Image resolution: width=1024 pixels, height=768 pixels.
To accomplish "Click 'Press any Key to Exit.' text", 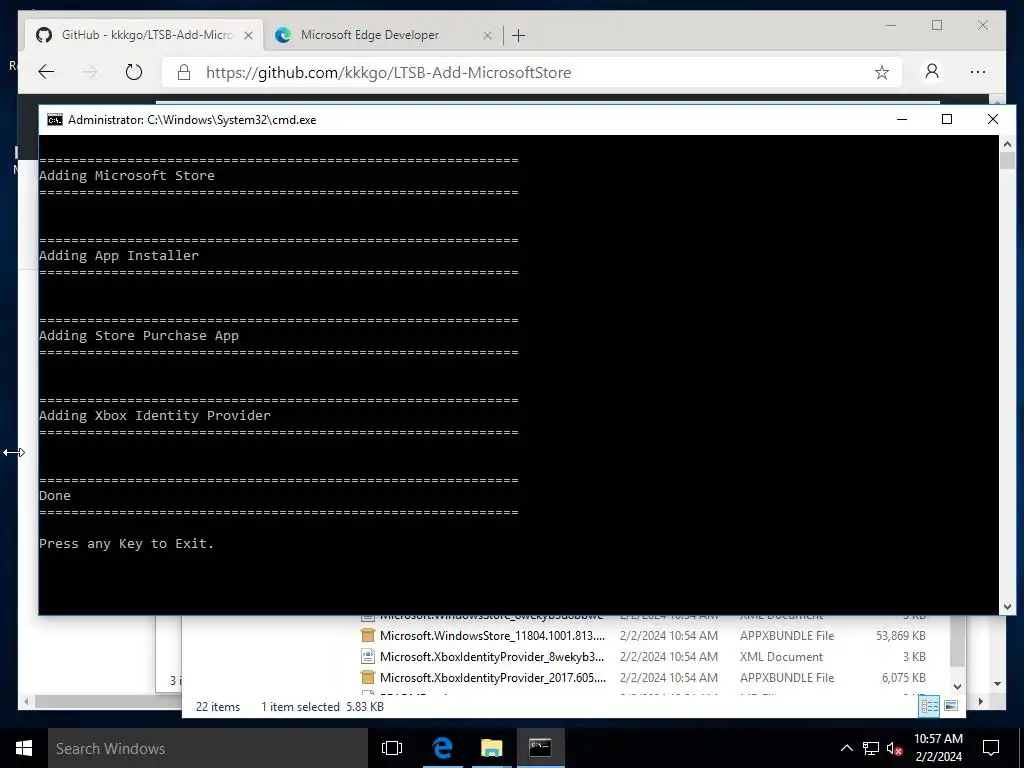I will point(127,543).
